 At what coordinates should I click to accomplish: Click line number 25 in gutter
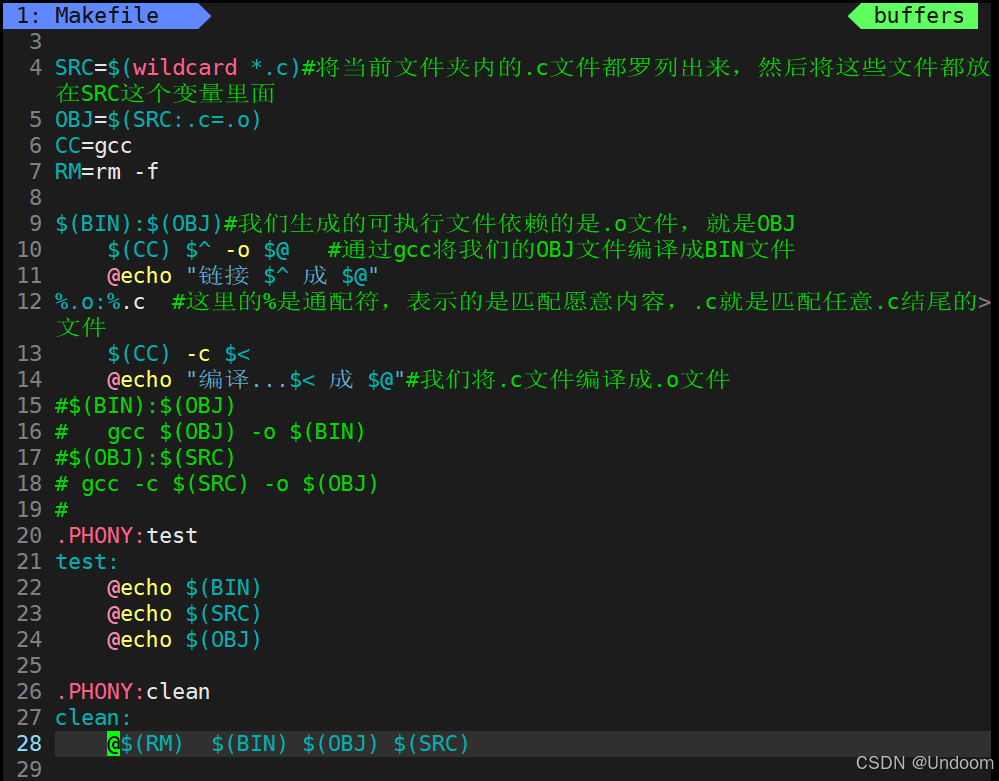29,666
